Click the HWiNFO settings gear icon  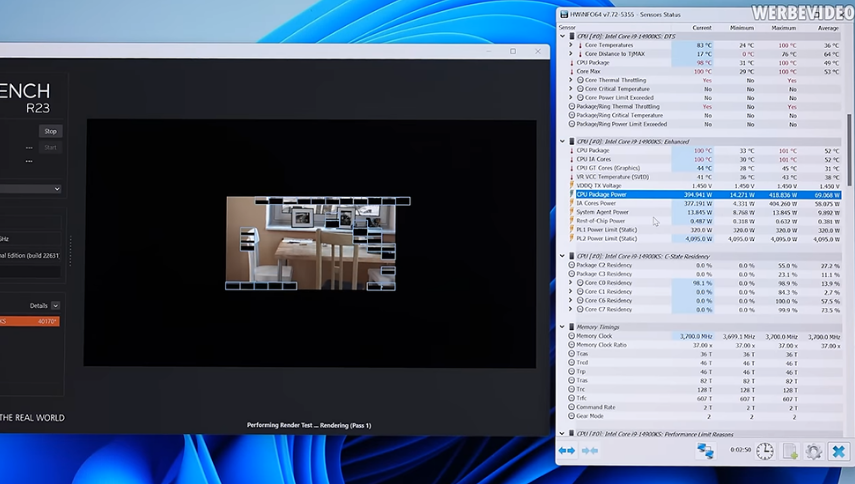[813, 452]
